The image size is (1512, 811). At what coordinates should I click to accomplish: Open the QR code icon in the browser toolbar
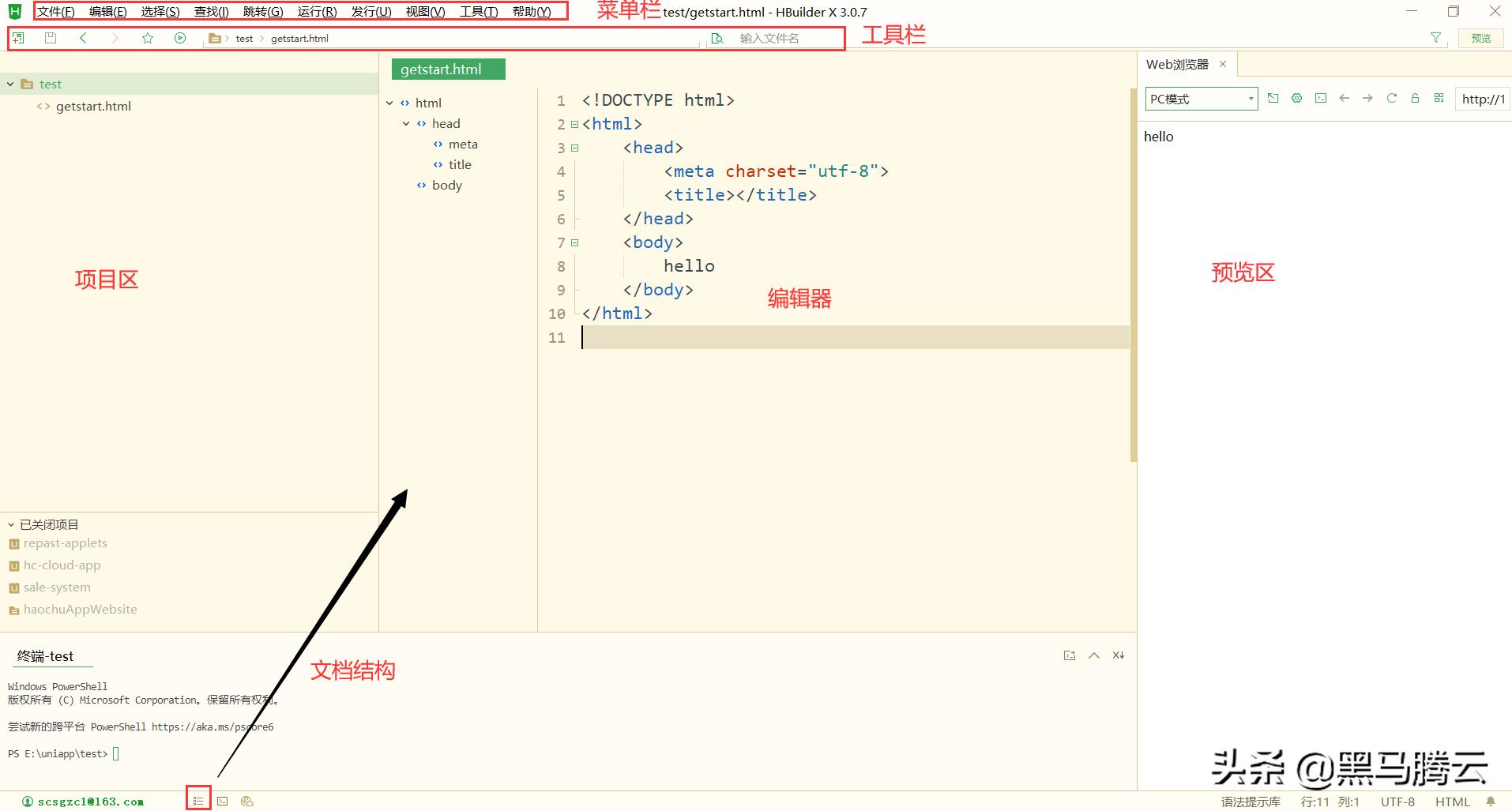[x=1439, y=99]
